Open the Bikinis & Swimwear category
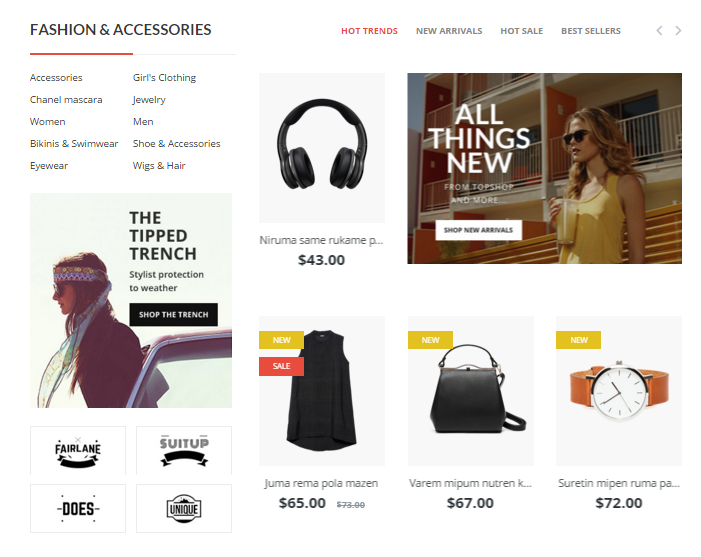The image size is (701, 557). [74, 143]
